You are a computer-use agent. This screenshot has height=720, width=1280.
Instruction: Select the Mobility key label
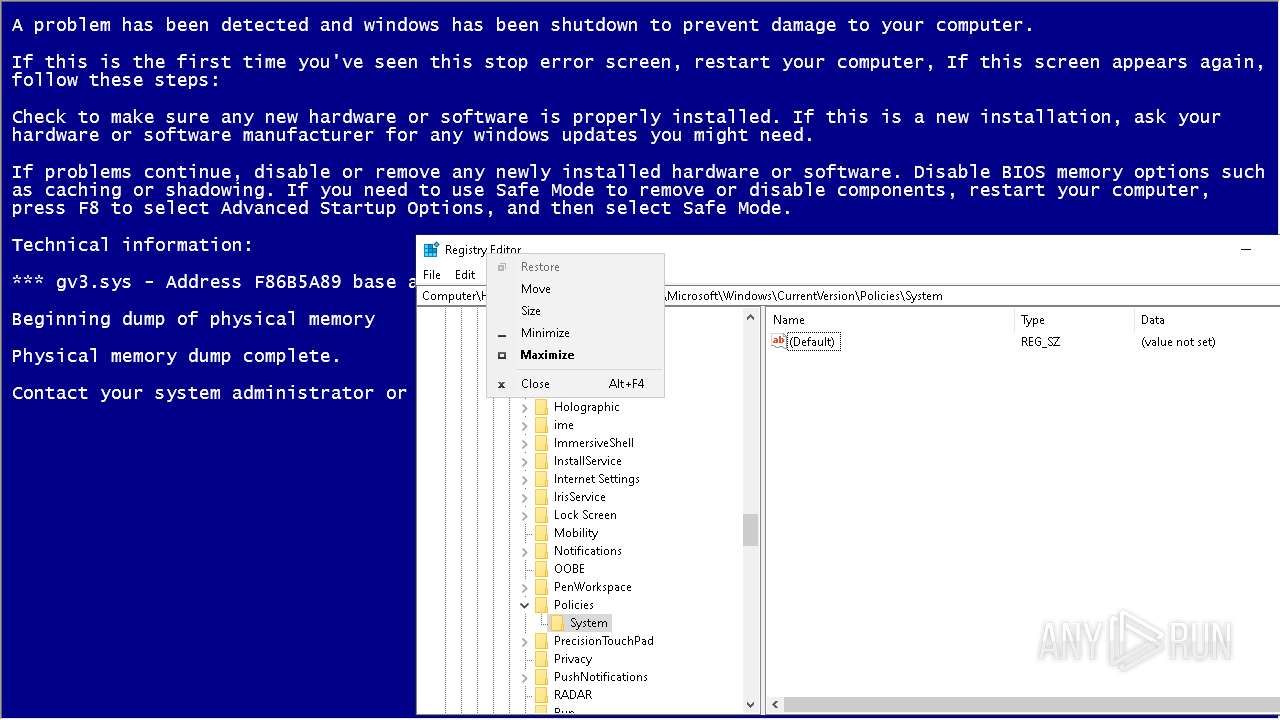576,533
